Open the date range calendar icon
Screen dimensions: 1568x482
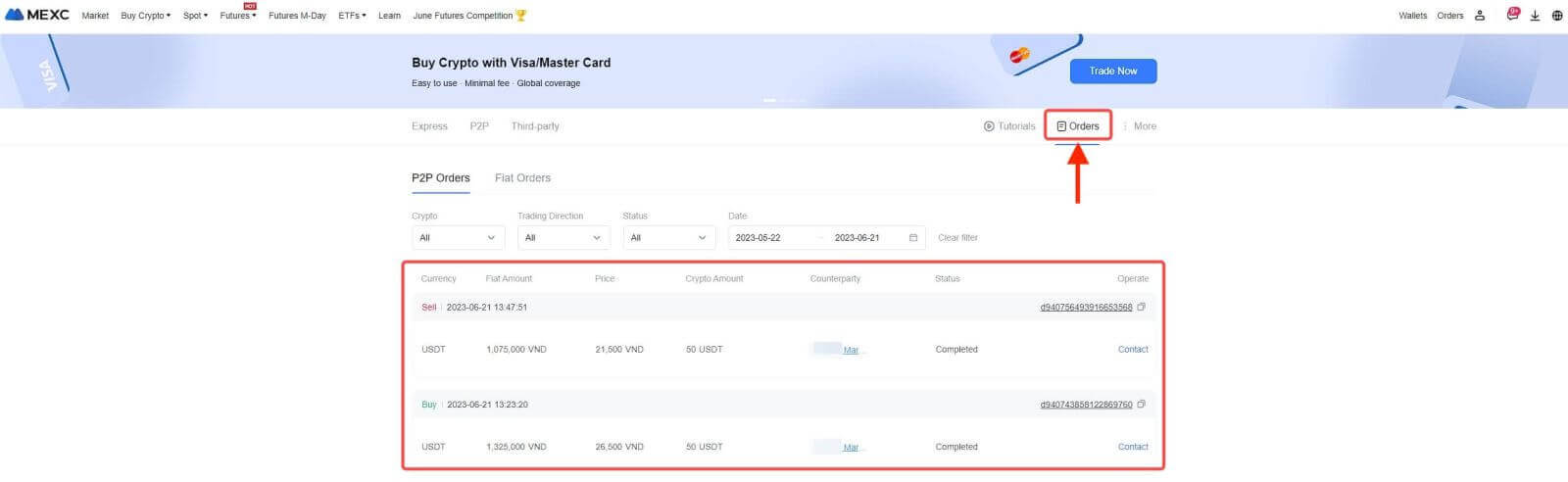click(x=913, y=238)
